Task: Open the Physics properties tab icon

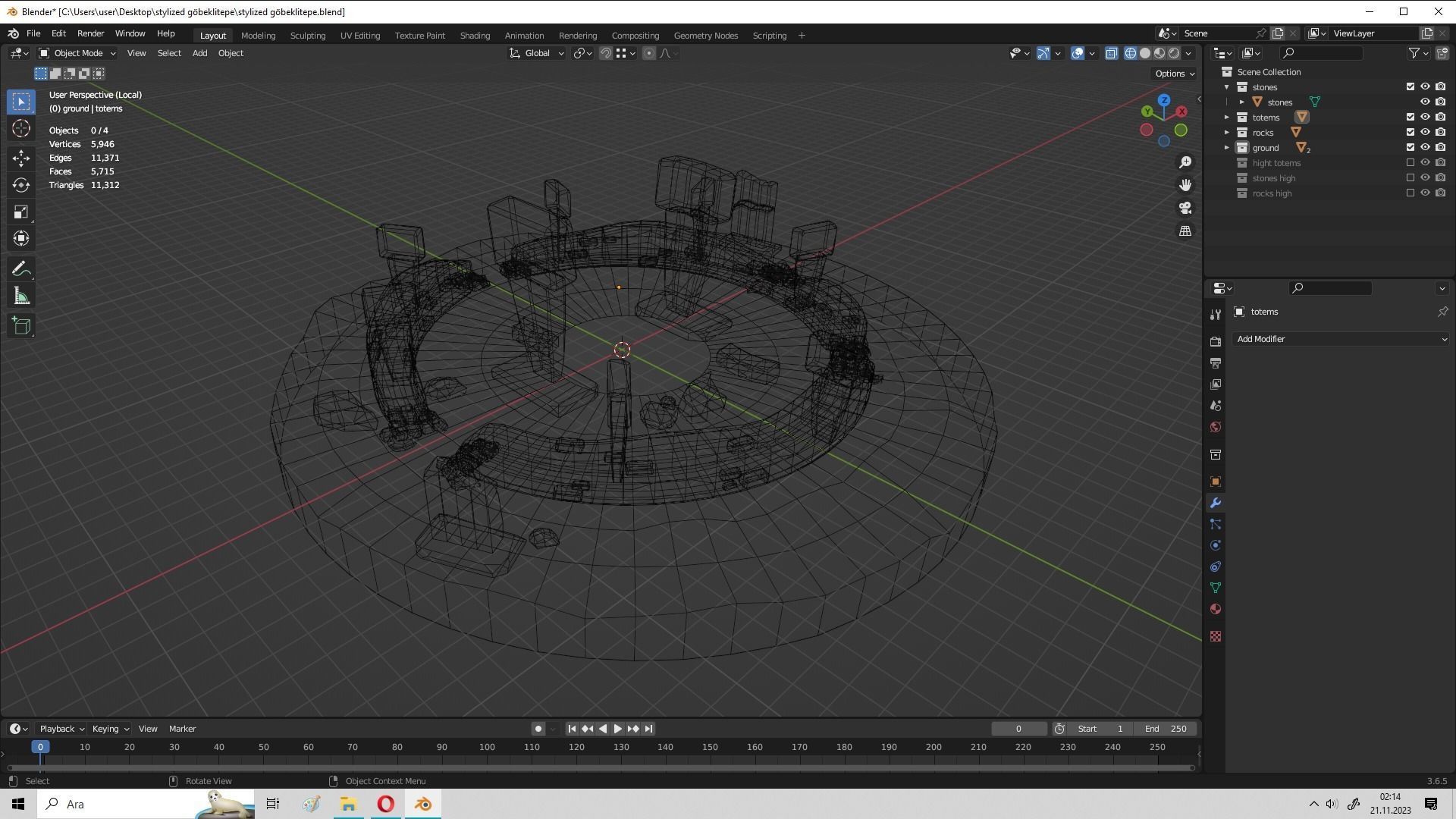Action: 1216,545
